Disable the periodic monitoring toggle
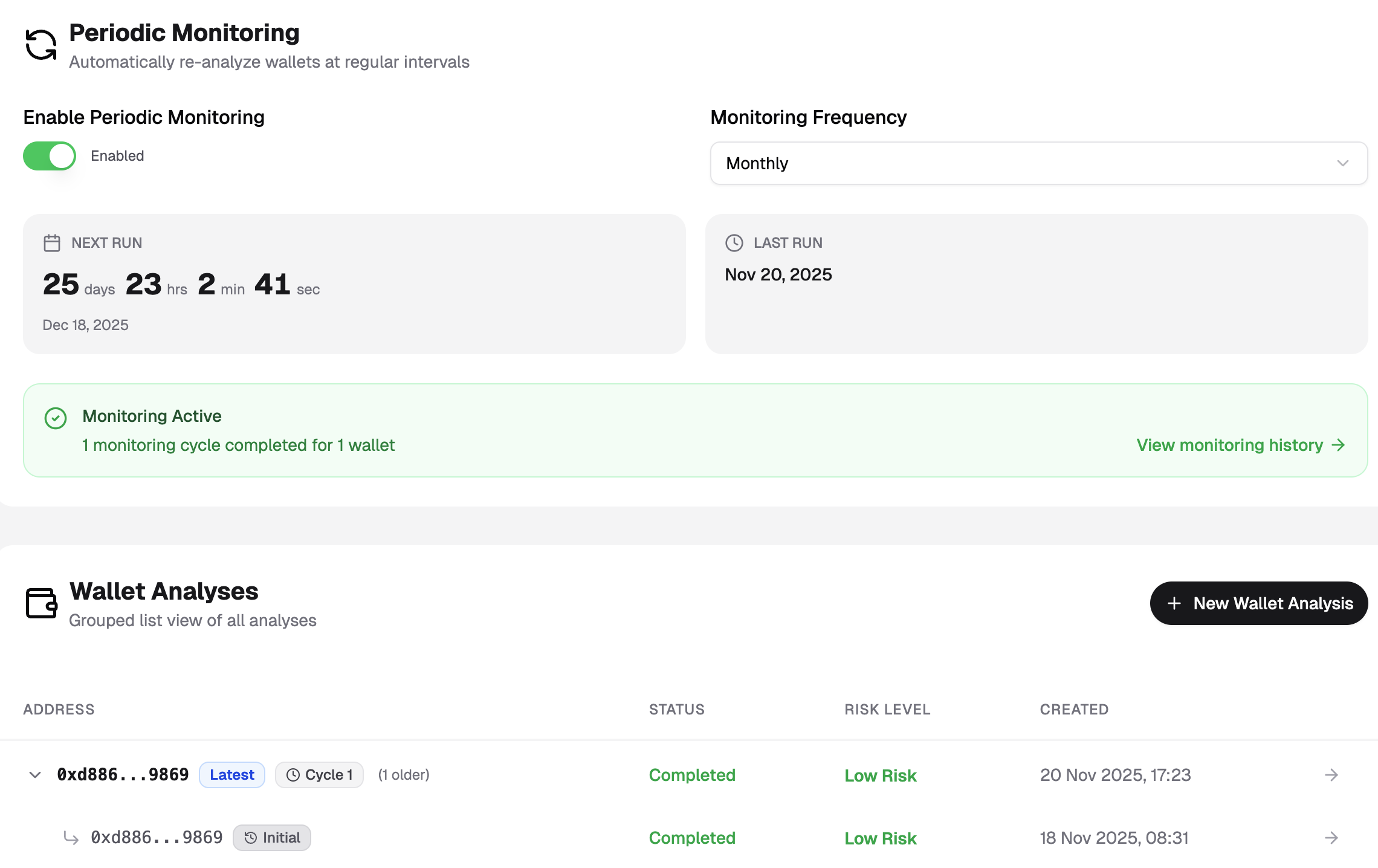Image resolution: width=1378 pixels, height=868 pixels. [50, 156]
